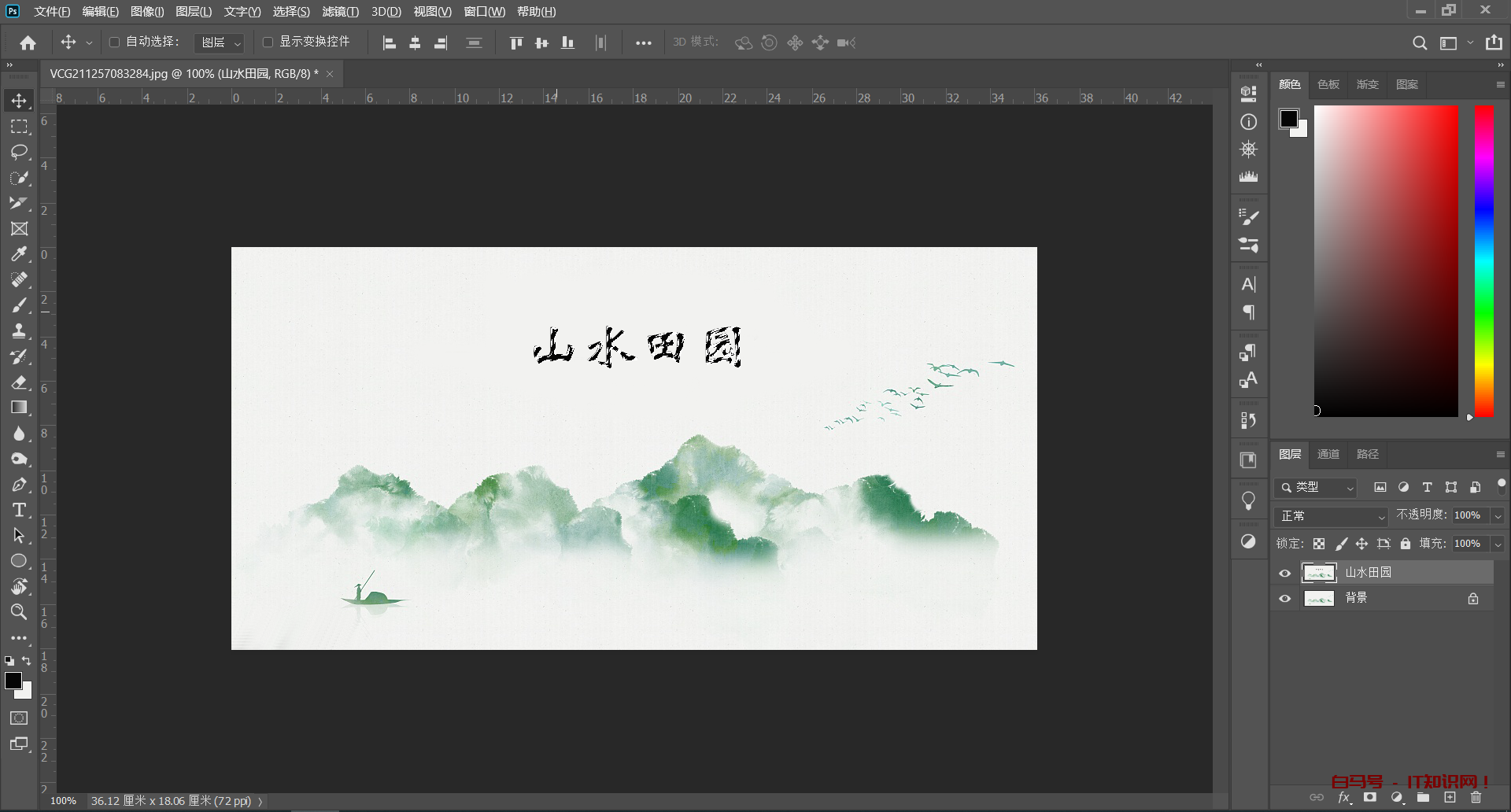
Task: Click the toolbox foreground color swatch
Action: pos(13,681)
